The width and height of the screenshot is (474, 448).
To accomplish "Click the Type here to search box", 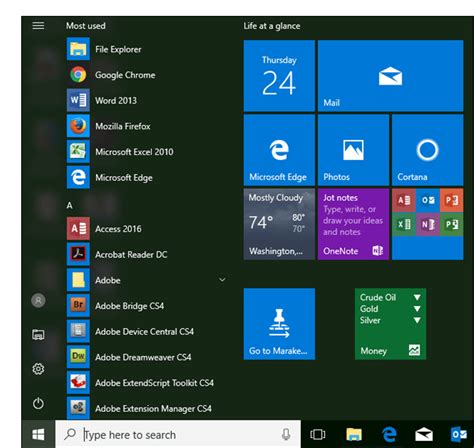I will tap(178, 434).
